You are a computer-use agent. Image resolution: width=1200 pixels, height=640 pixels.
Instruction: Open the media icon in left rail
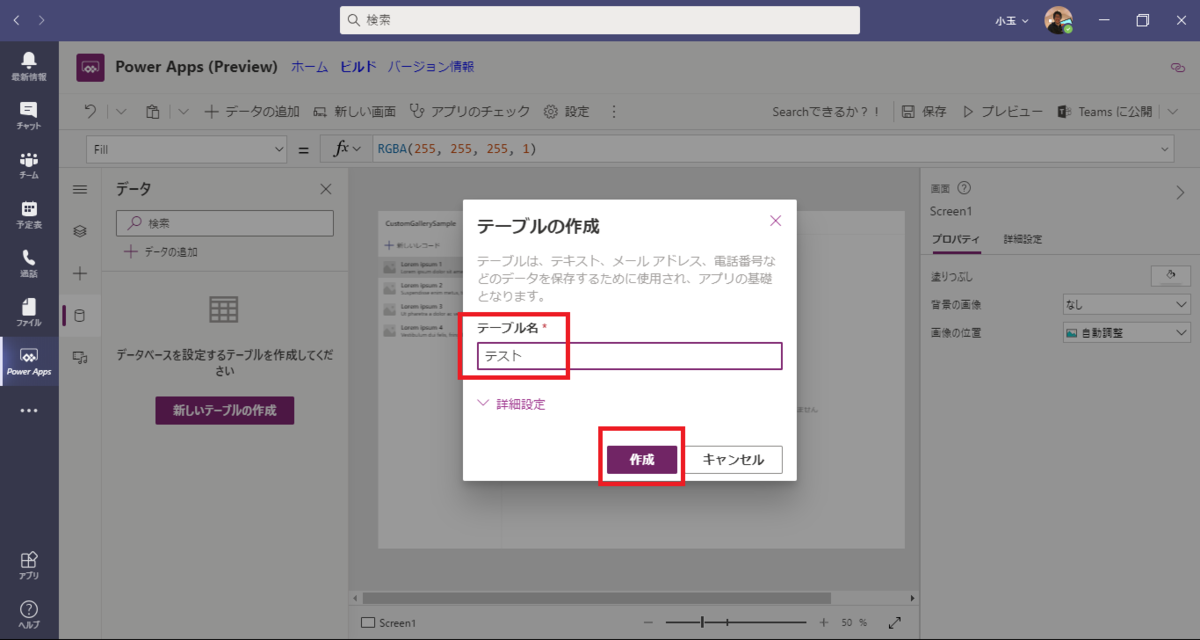[80, 357]
